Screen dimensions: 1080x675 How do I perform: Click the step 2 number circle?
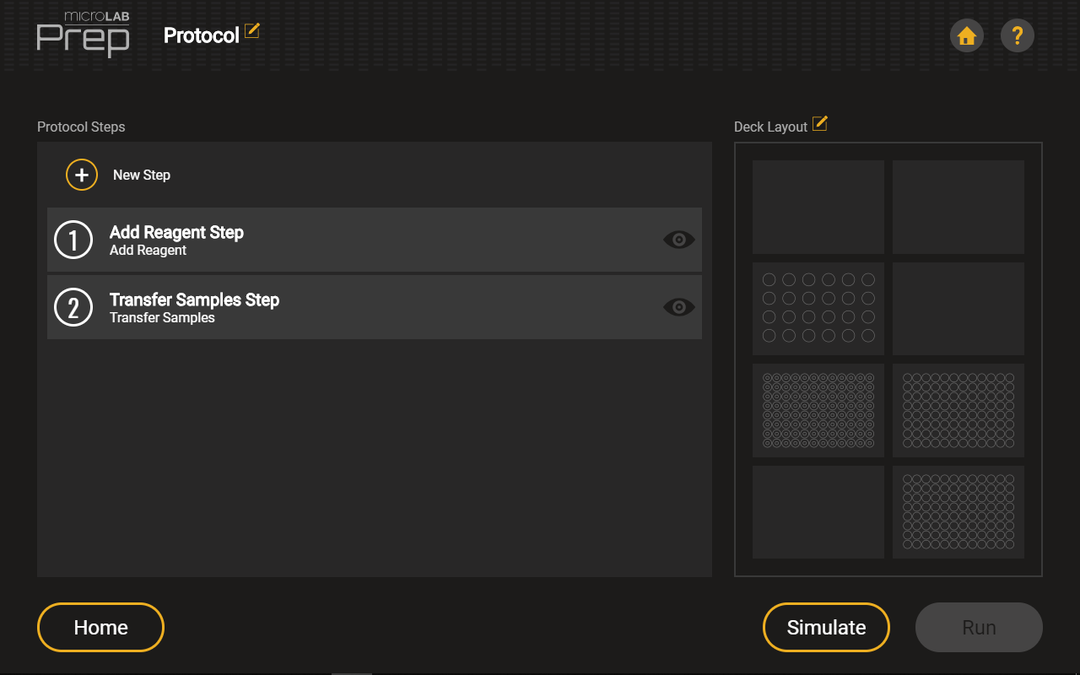73,307
